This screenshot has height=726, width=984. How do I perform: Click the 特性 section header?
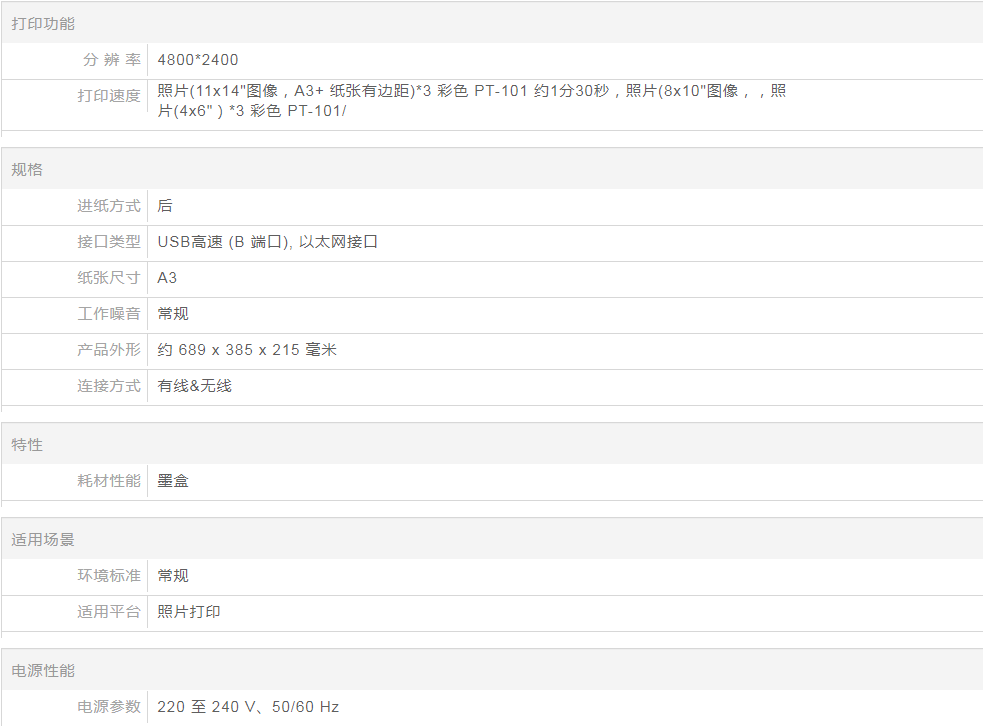click(x=27, y=444)
